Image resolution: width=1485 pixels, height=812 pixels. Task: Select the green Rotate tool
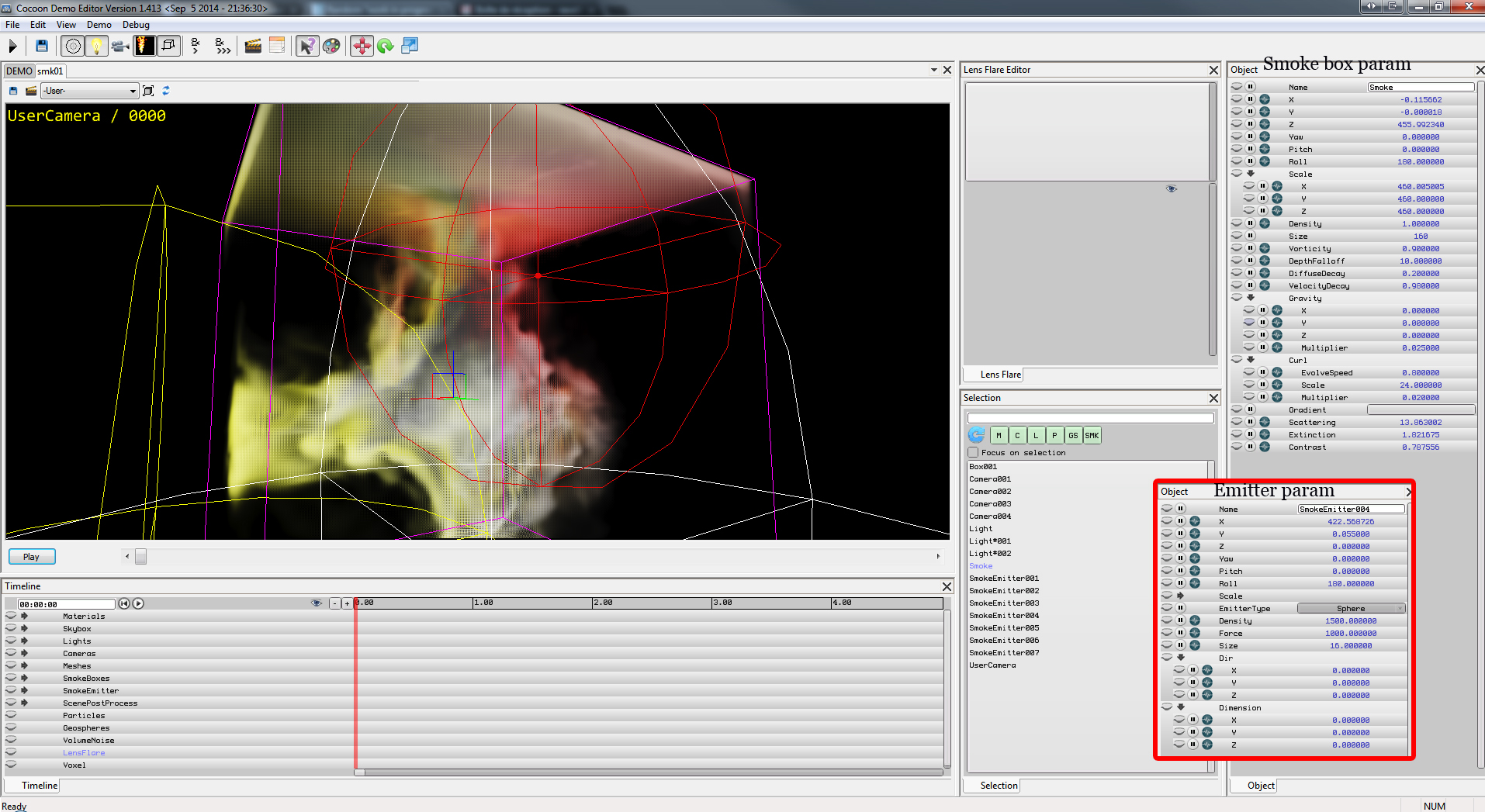pyautogui.click(x=386, y=46)
